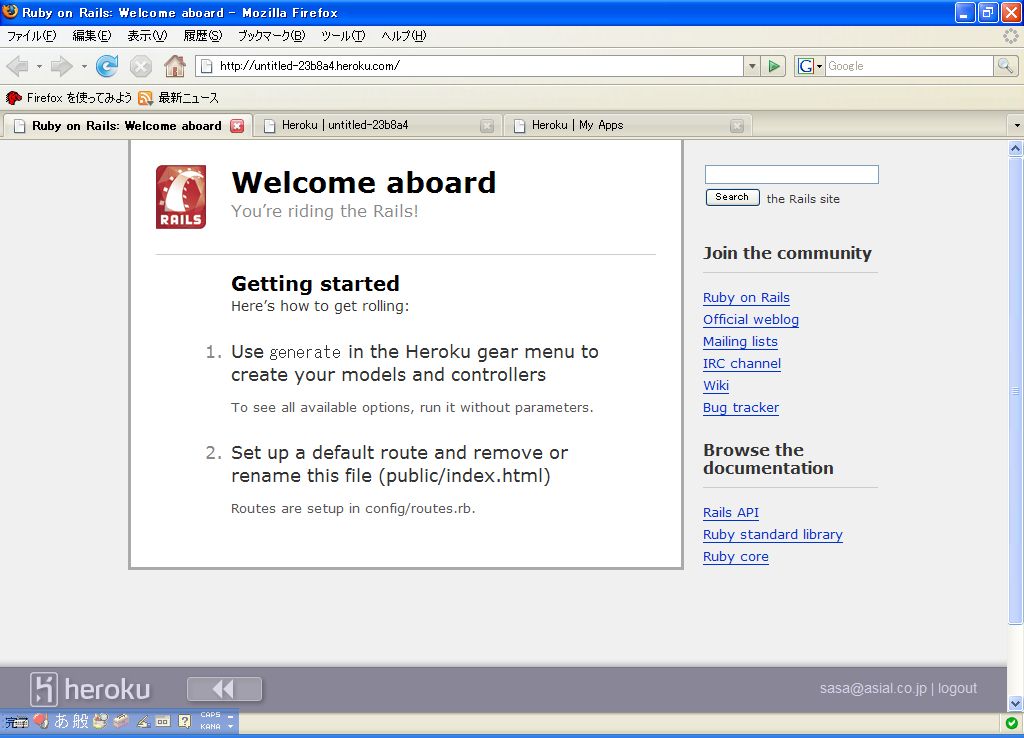Click the Back navigation arrow
This screenshot has width=1024, height=738.
point(17,66)
